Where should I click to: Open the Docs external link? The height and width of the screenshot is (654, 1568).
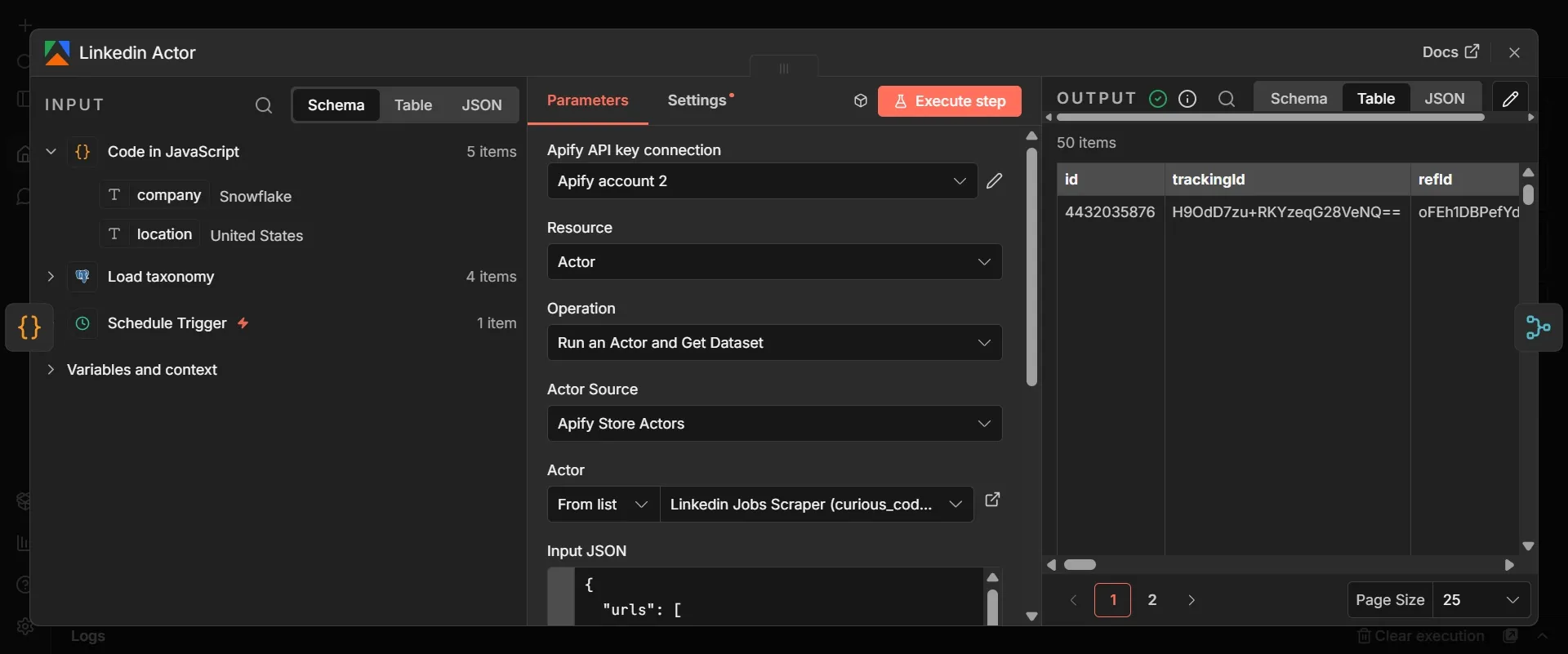point(1450,51)
